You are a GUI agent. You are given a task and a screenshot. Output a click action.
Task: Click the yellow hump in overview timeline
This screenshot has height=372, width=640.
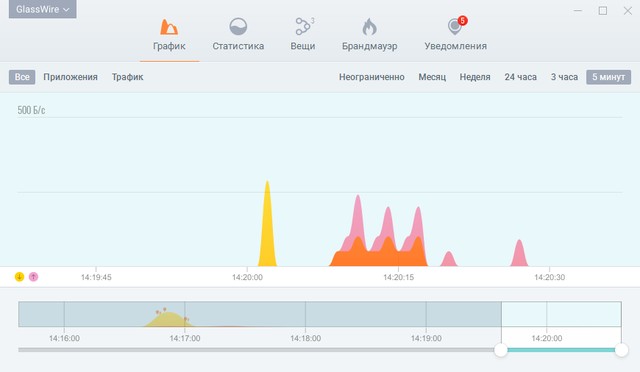(169, 319)
